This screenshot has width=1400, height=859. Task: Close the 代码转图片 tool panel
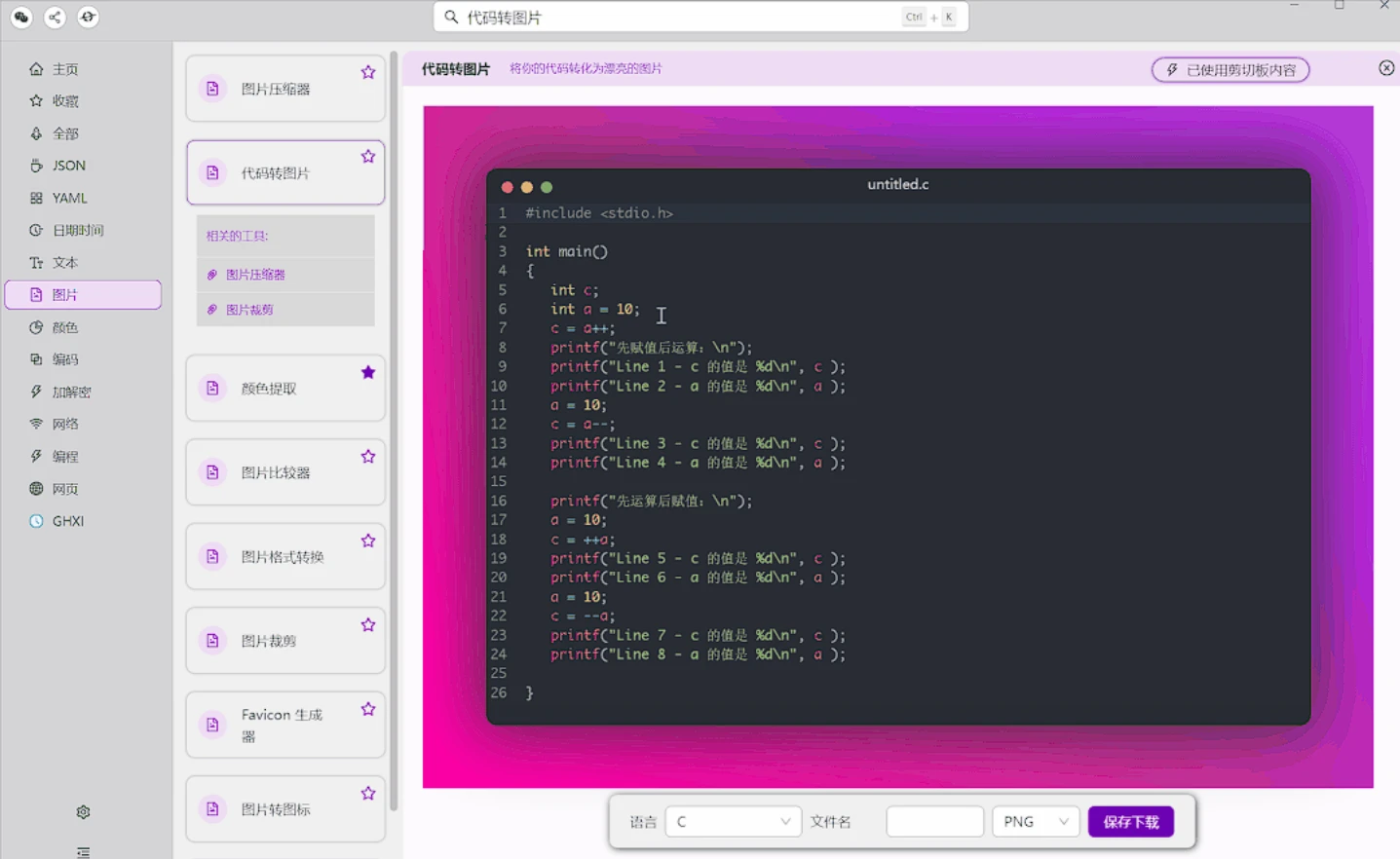[x=1386, y=68]
